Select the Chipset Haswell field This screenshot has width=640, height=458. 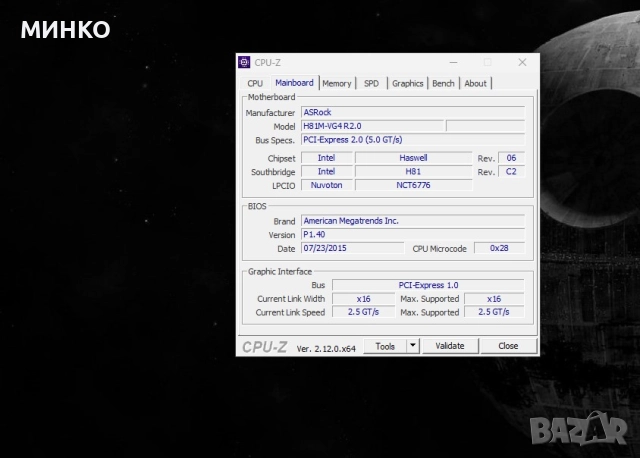413,158
